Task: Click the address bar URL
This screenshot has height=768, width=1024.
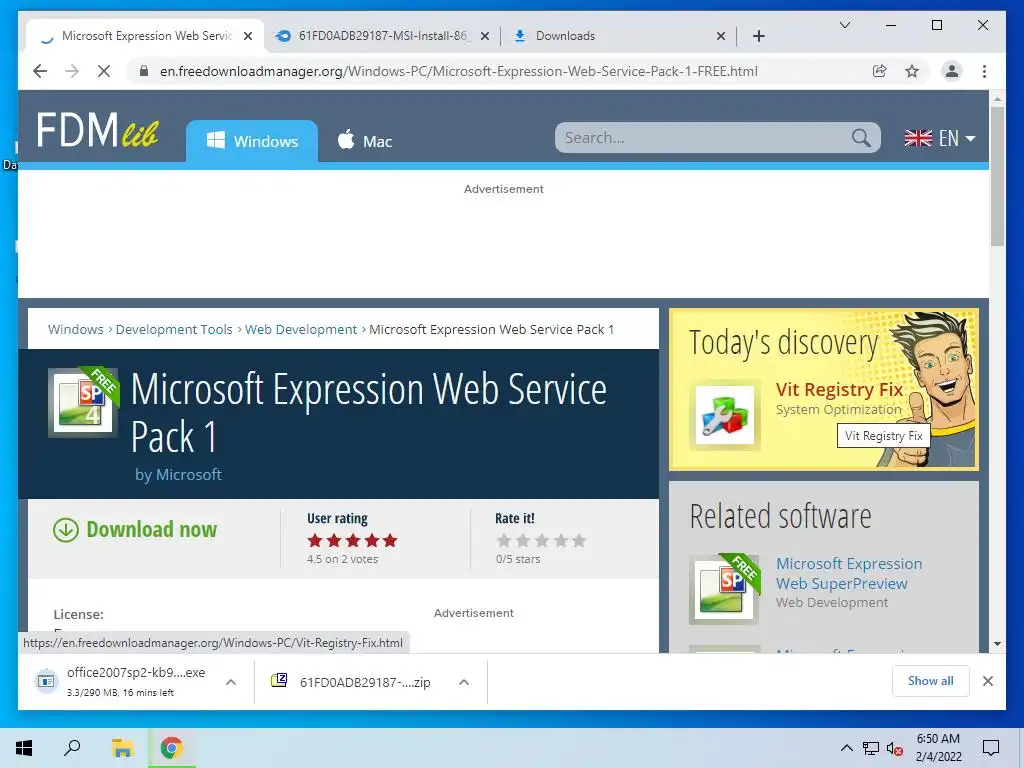Action: (x=458, y=71)
